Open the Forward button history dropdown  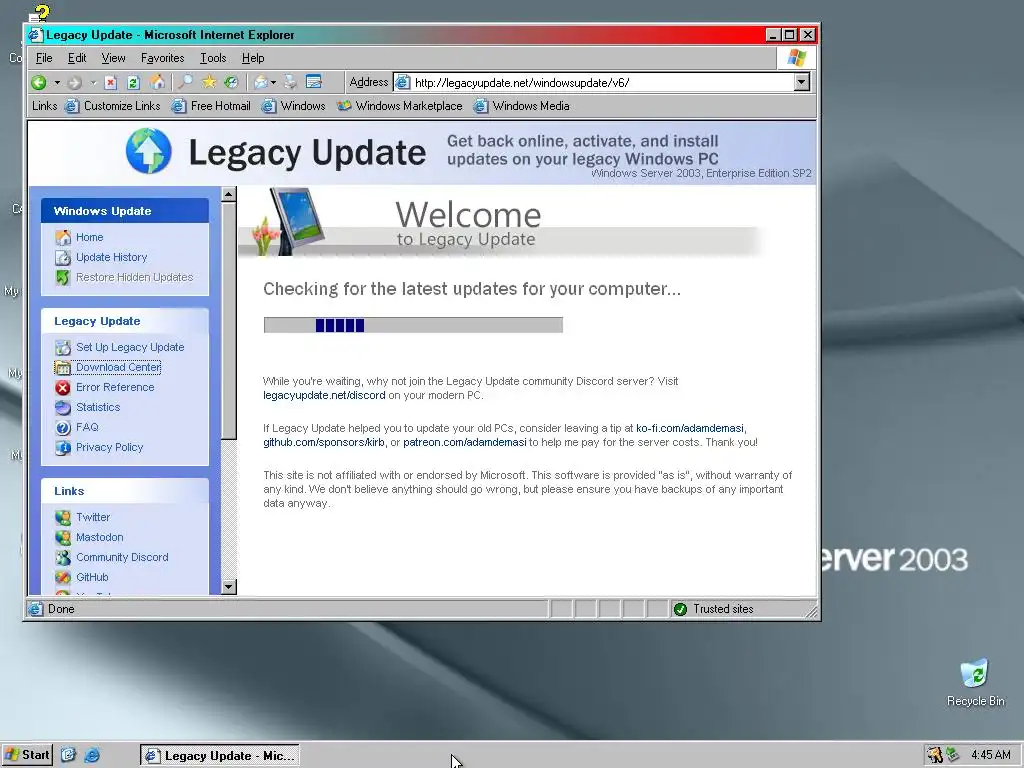(x=93, y=82)
